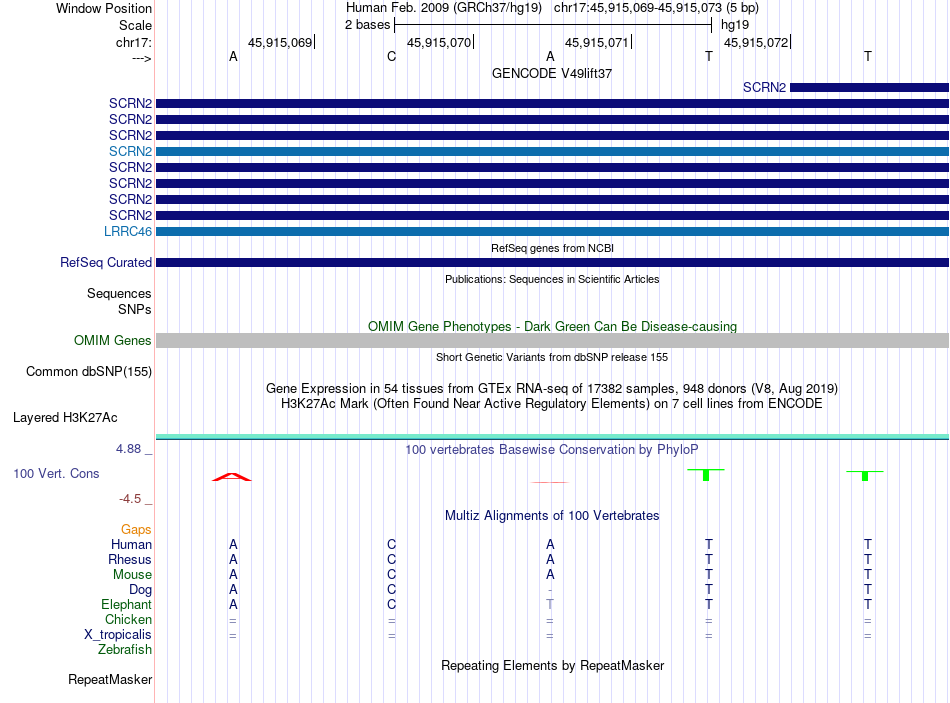The image size is (950, 703).
Task: Click 'Repeating Elements by RepeatMasker' title
Action: [553, 665]
